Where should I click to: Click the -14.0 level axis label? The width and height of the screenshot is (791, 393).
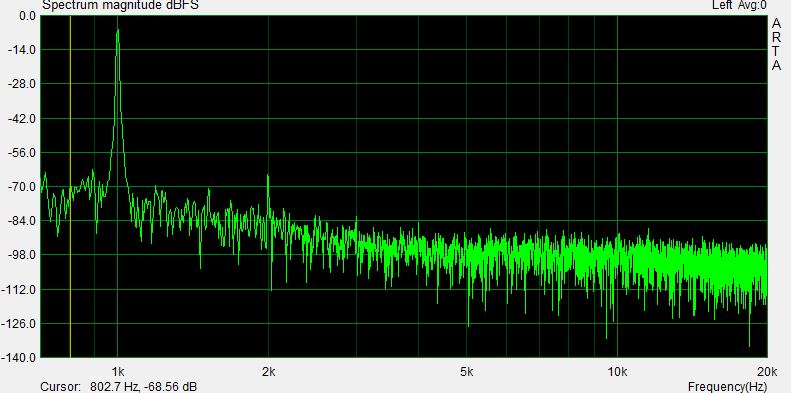pos(21,49)
